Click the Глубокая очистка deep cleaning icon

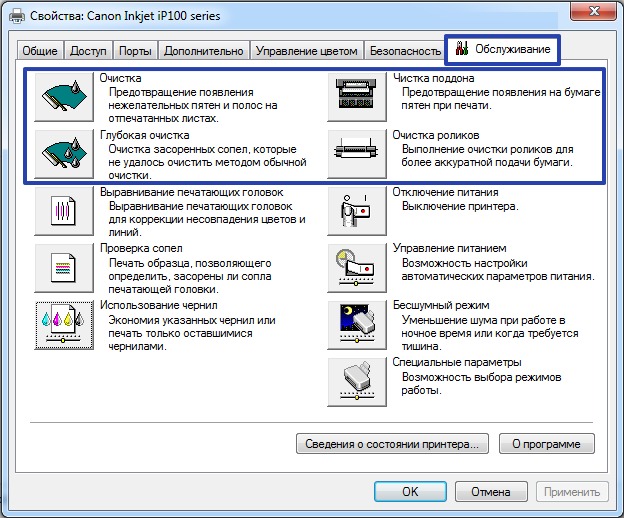64,154
